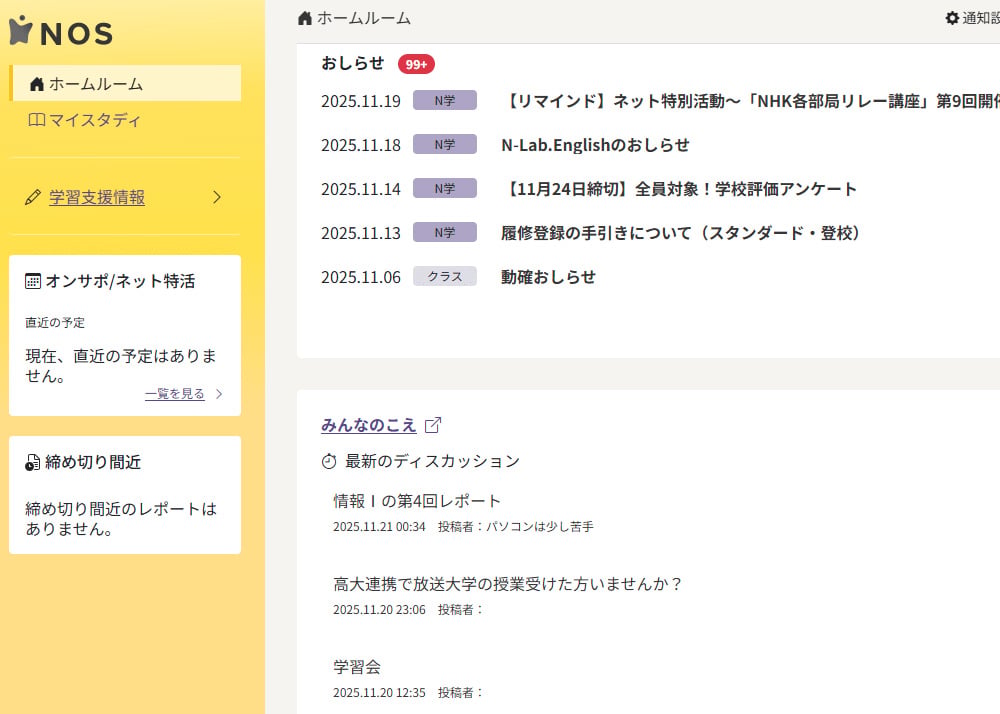Click the house icon in breadcrumb header
Image resolution: width=1000 pixels, height=714 pixels.
coord(305,18)
